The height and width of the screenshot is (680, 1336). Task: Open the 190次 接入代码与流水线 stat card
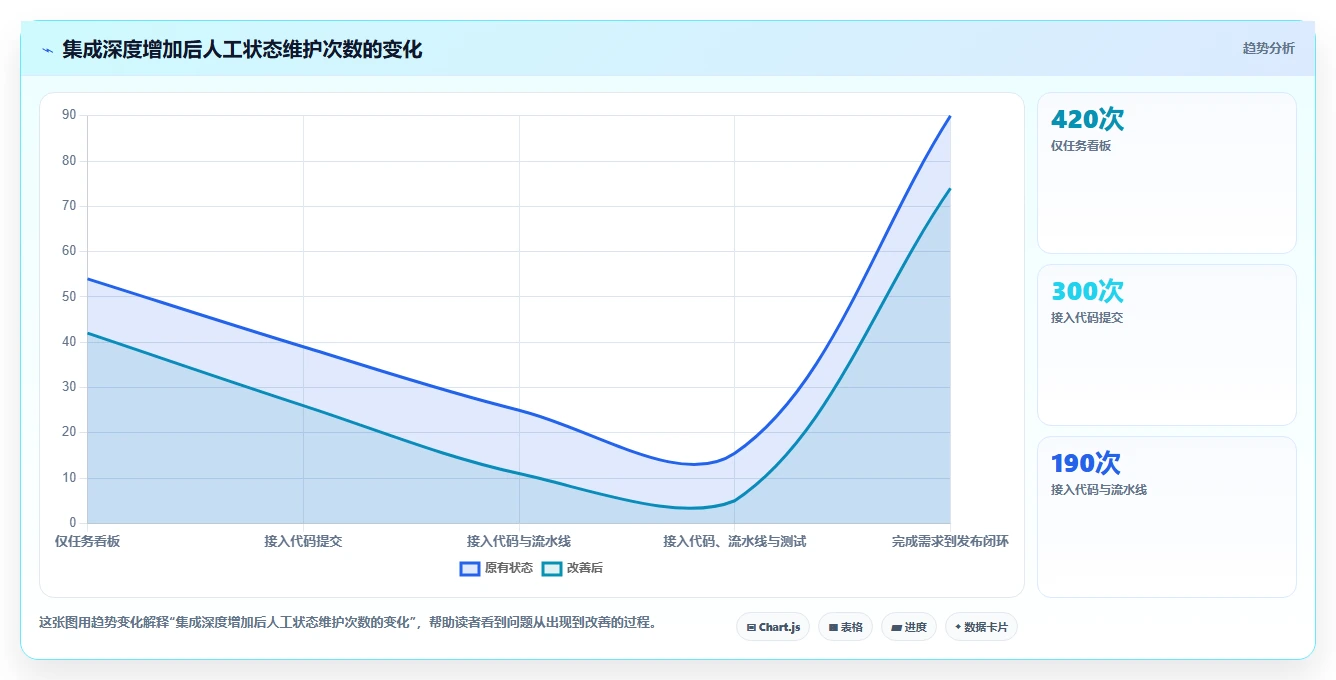coord(1167,517)
